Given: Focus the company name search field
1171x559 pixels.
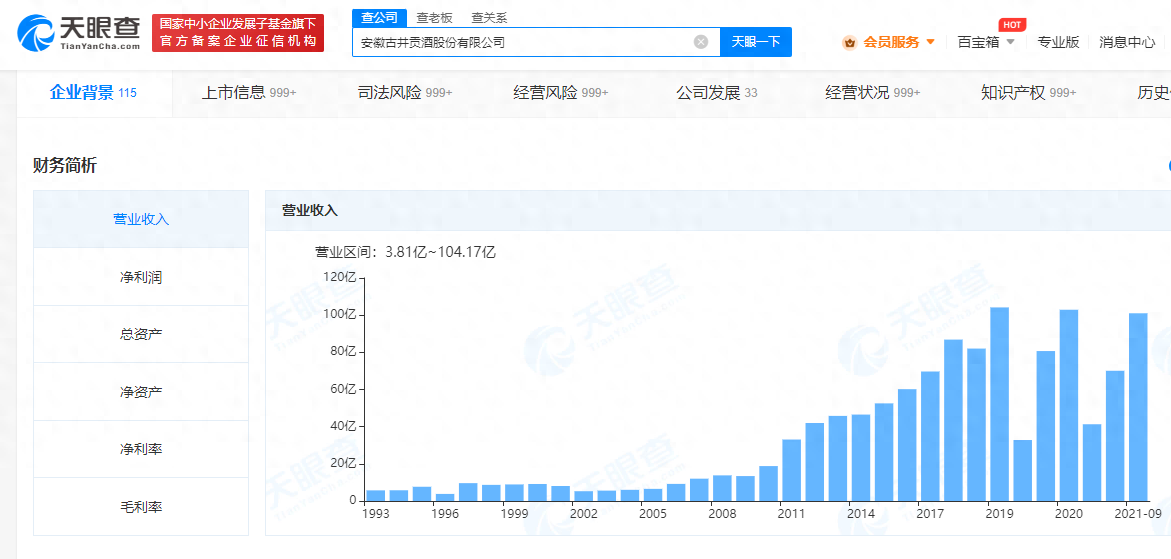Looking at the screenshot, I should (x=523, y=43).
